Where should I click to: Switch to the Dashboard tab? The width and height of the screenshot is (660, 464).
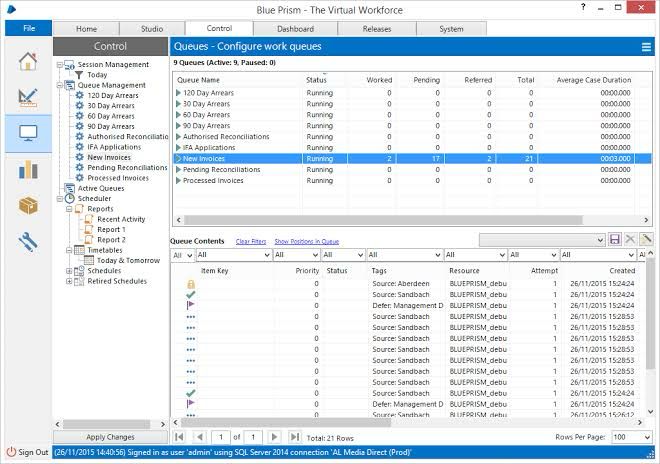(295, 29)
